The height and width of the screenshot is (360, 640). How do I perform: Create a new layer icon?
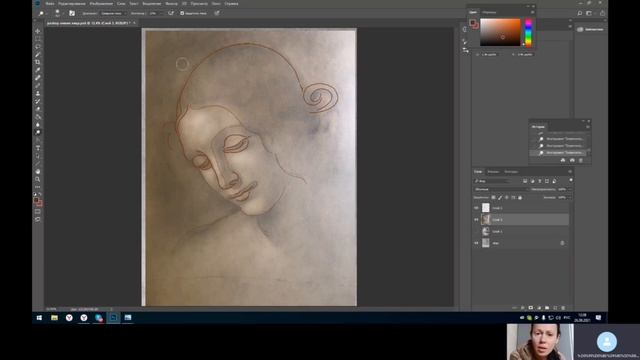(555, 308)
